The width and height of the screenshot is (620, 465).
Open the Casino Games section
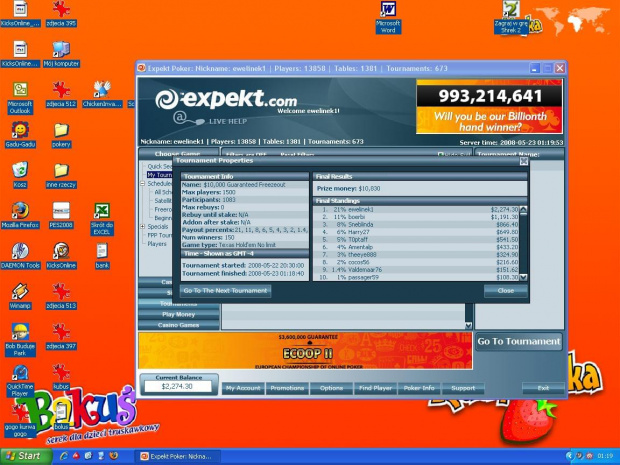[179, 325]
